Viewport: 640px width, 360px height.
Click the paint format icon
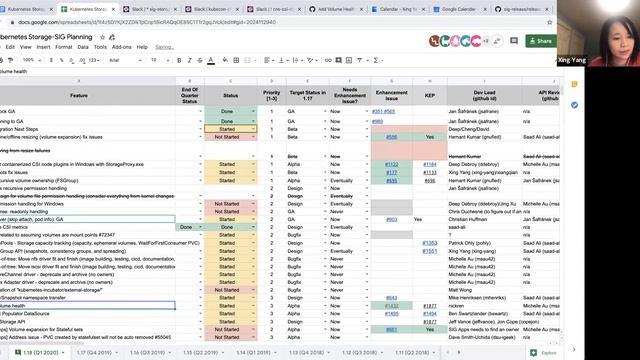coord(11,60)
